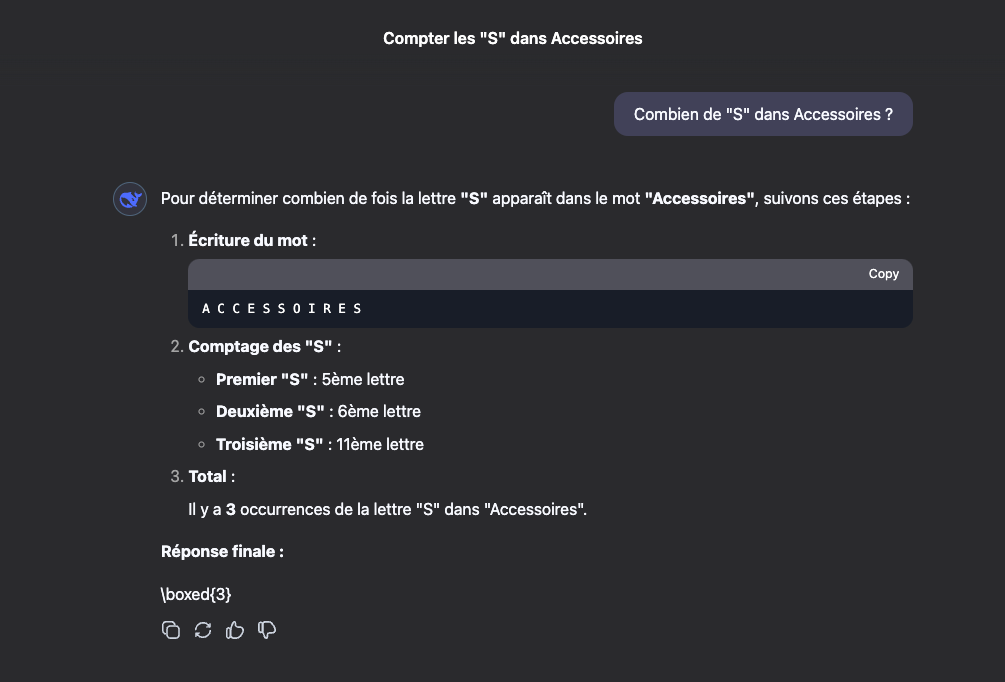
Task: Like the answer with the thumbs up icon
Action: pos(235,630)
